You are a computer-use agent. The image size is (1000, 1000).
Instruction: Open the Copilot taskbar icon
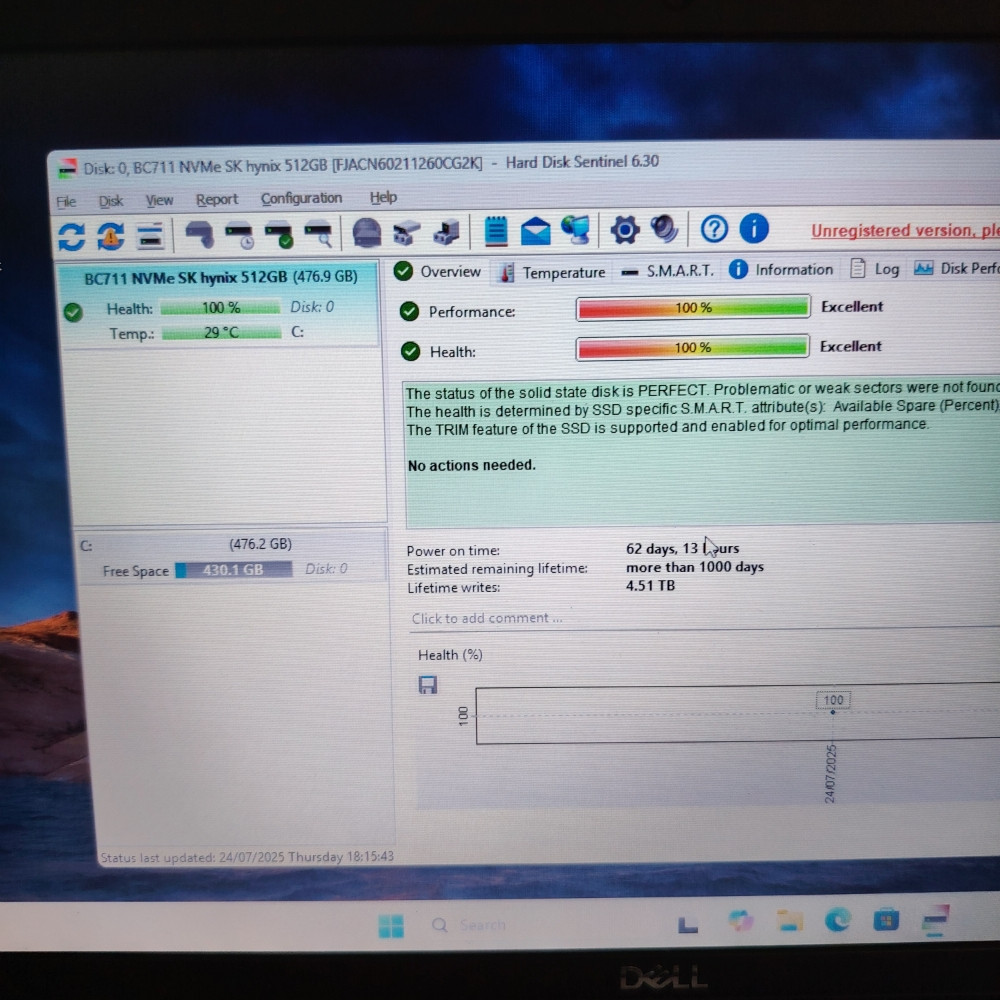[740, 922]
